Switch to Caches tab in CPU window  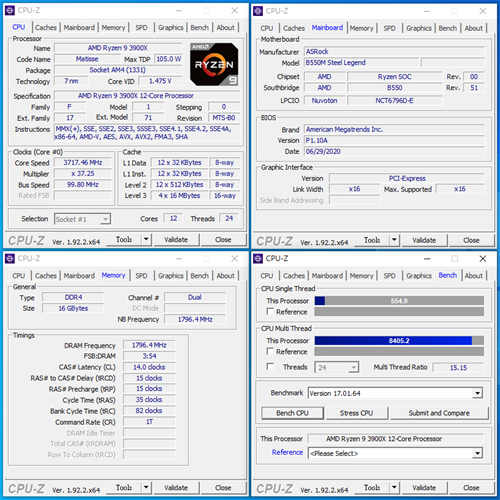46,28
